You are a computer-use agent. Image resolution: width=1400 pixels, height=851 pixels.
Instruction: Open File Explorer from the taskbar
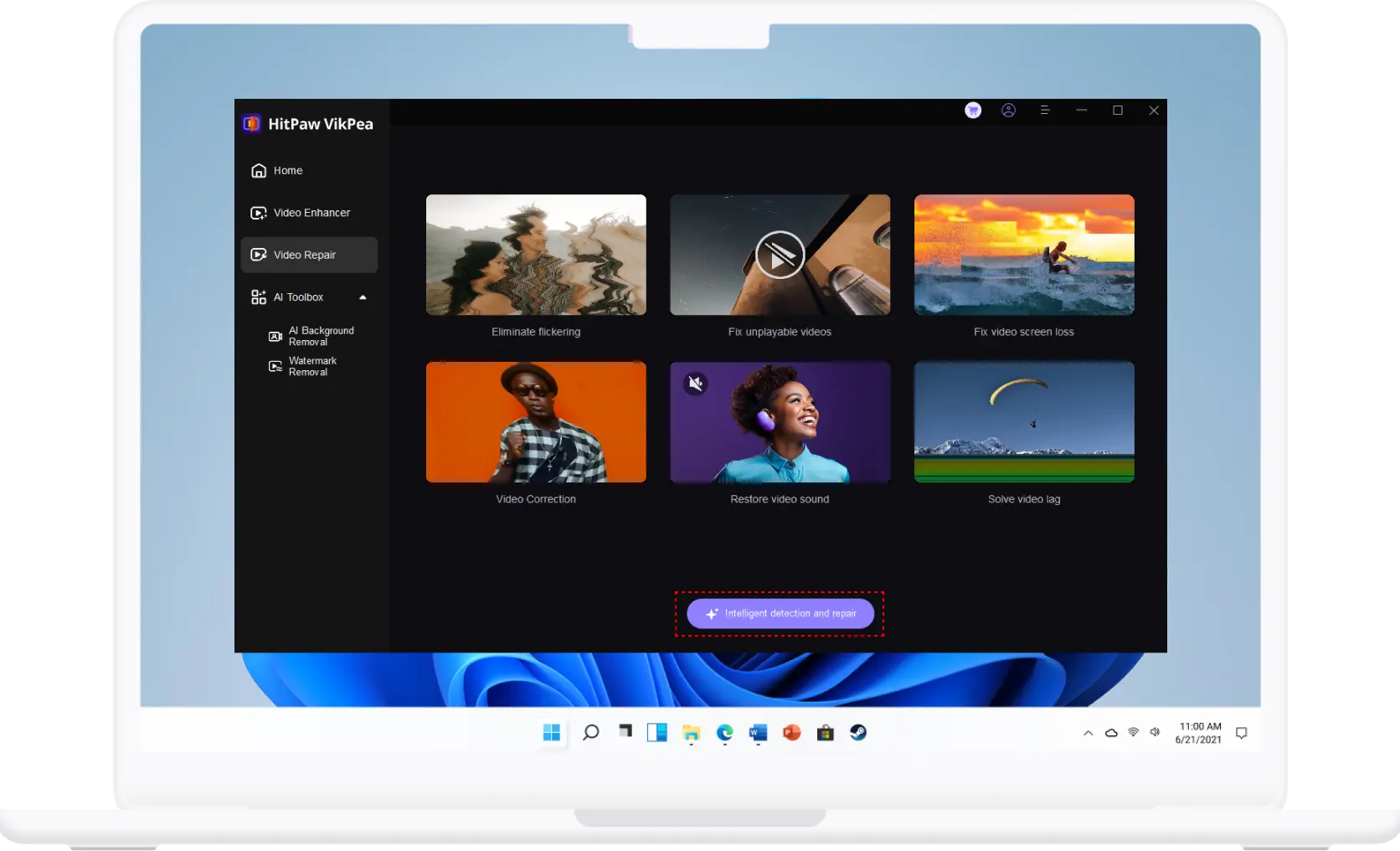pyautogui.click(x=691, y=734)
